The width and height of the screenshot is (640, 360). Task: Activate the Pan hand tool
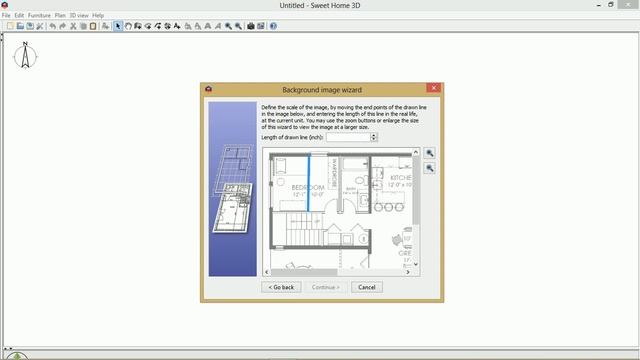(128, 26)
